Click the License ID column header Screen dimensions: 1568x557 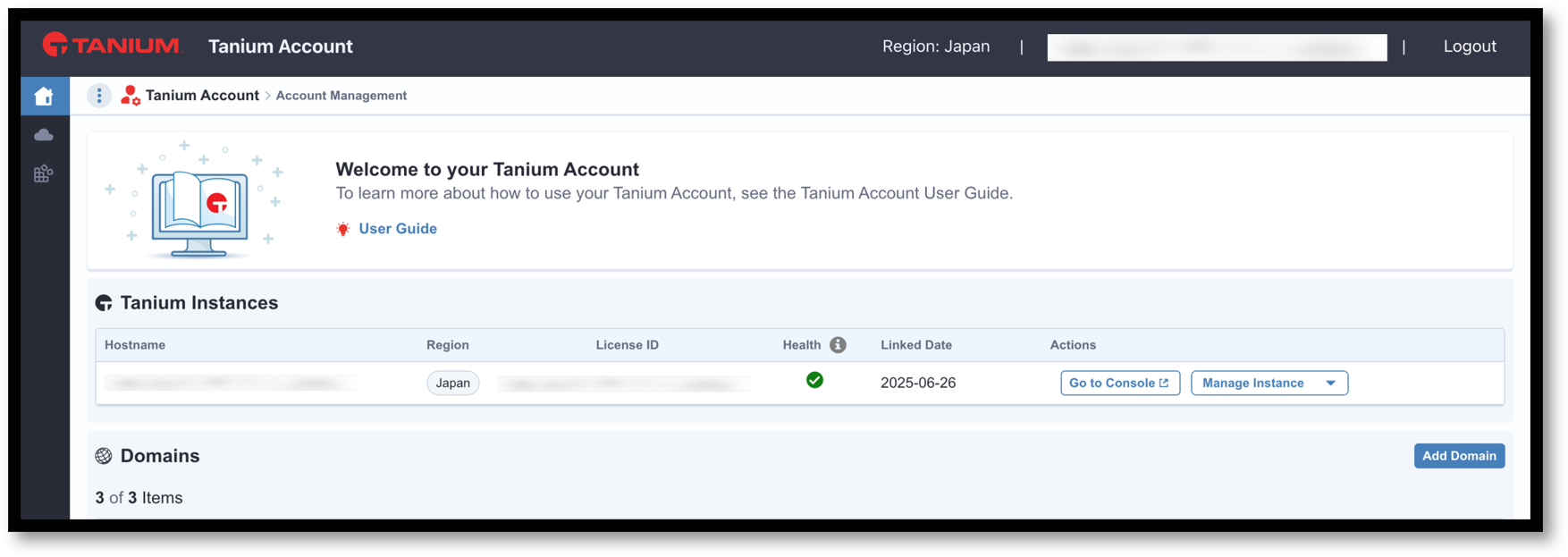628,345
